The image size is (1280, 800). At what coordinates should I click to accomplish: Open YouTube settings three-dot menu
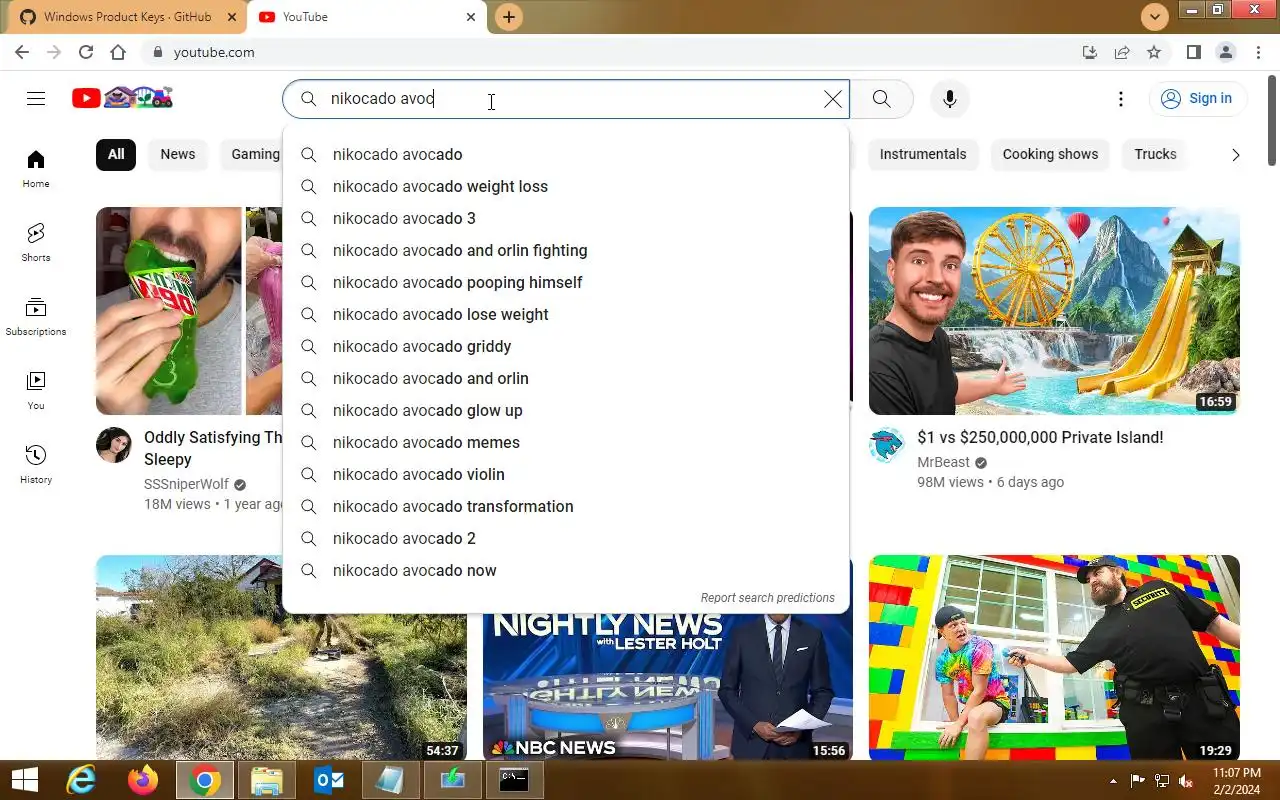click(1121, 98)
